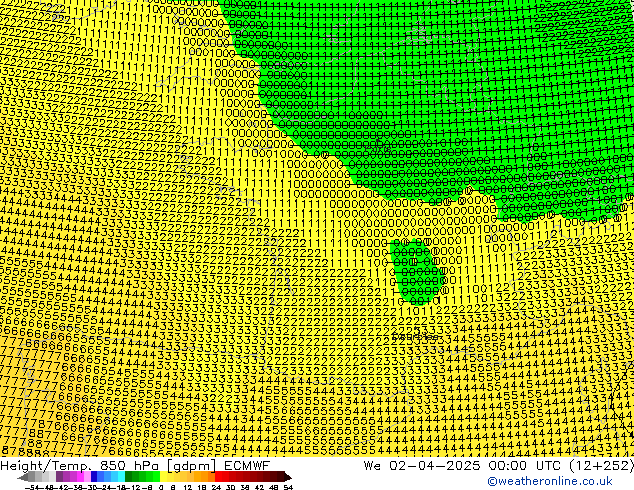Click the dark green legend swatch near -12
The width and height of the screenshot is (634, 490).
(x=129, y=477)
